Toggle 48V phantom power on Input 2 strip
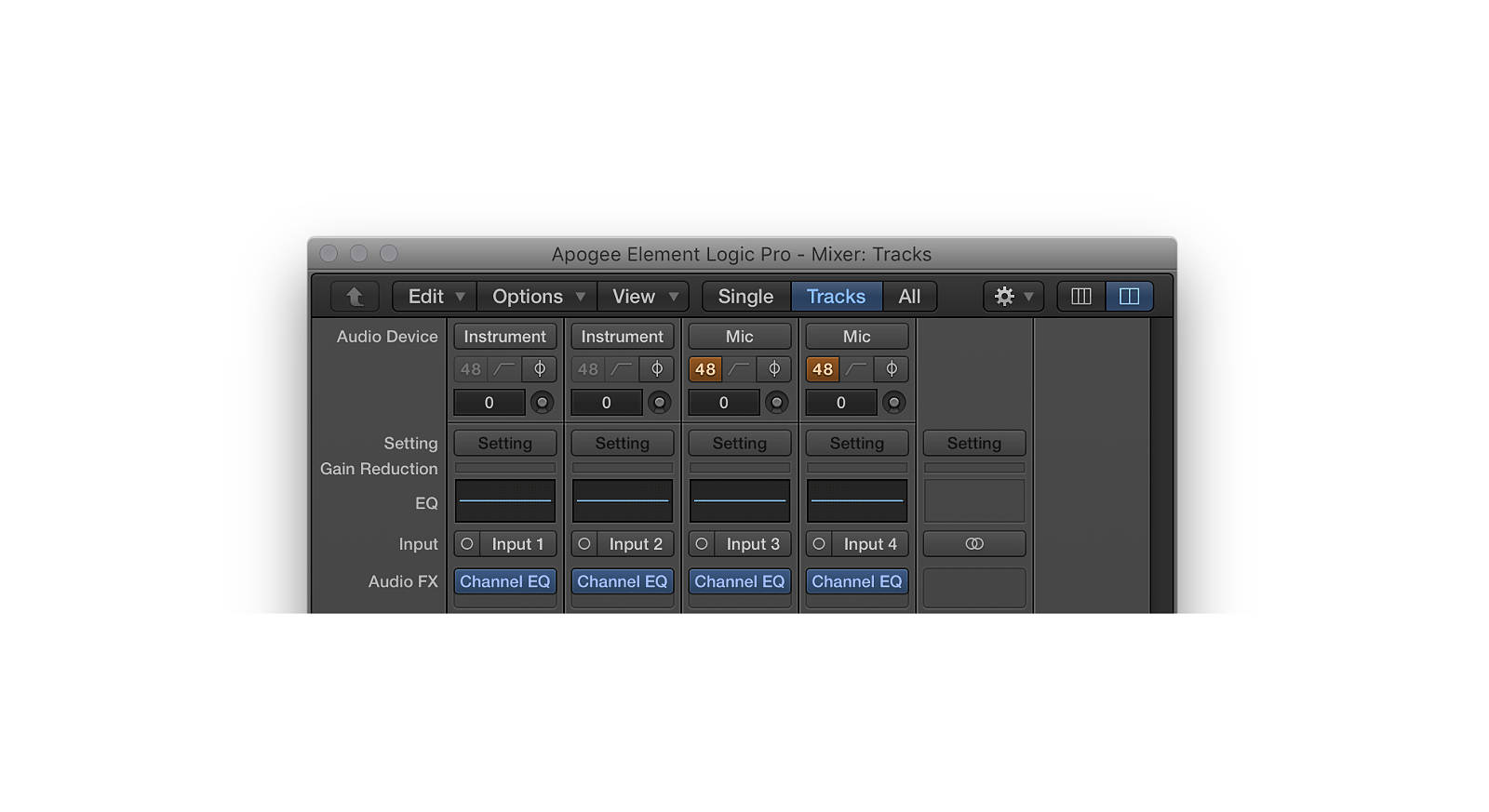This screenshot has height=812, width=1489. point(588,369)
